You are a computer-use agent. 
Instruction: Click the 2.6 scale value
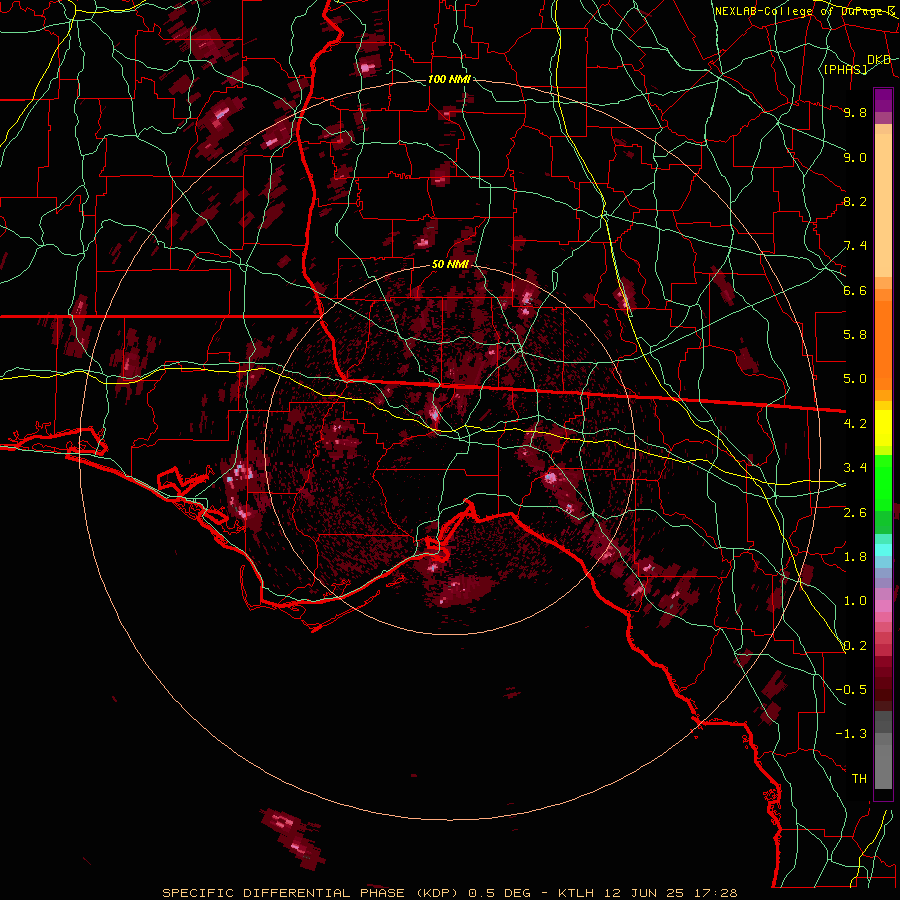pos(855,513)
